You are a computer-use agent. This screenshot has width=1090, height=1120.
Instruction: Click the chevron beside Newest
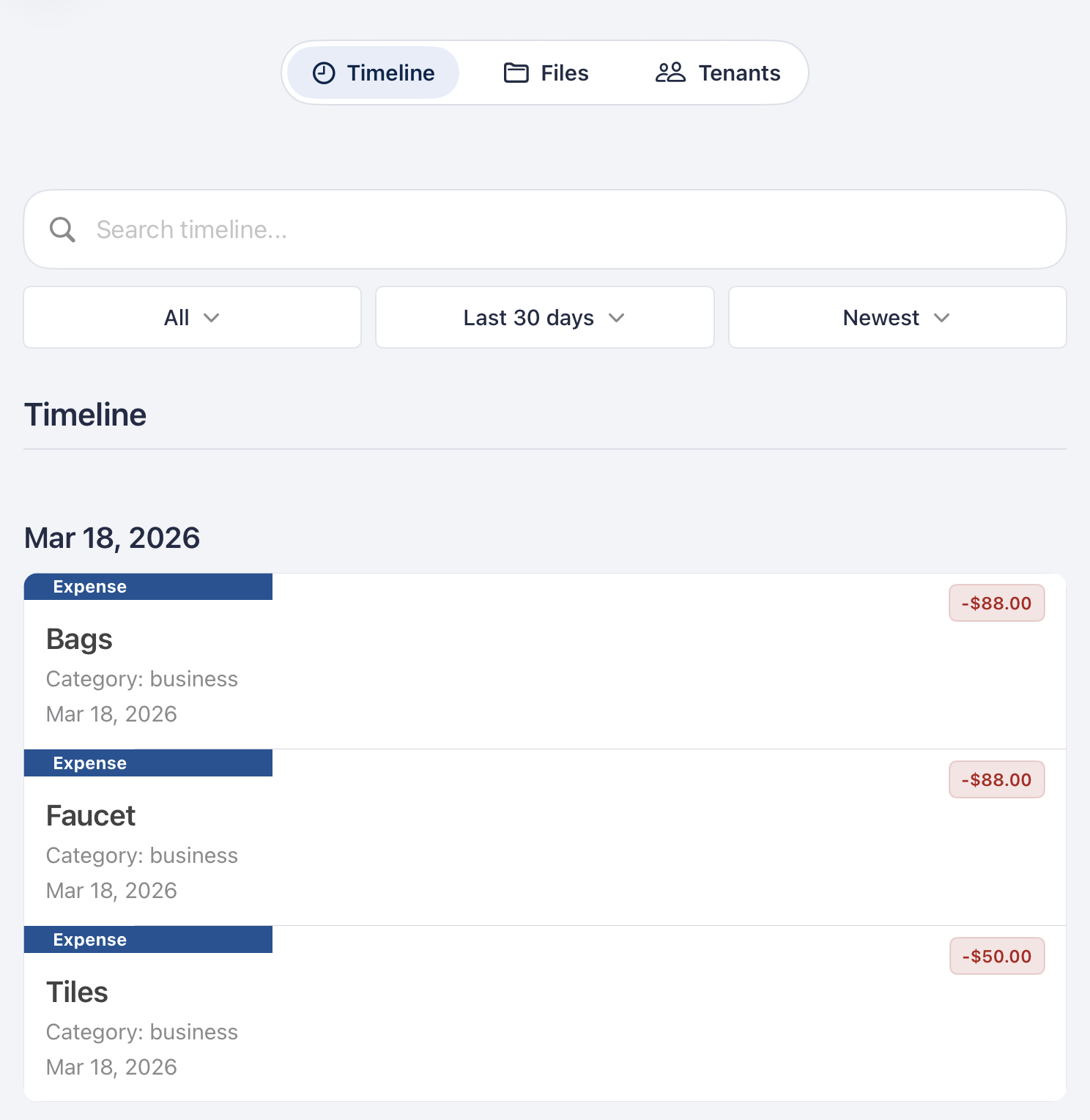943,318
